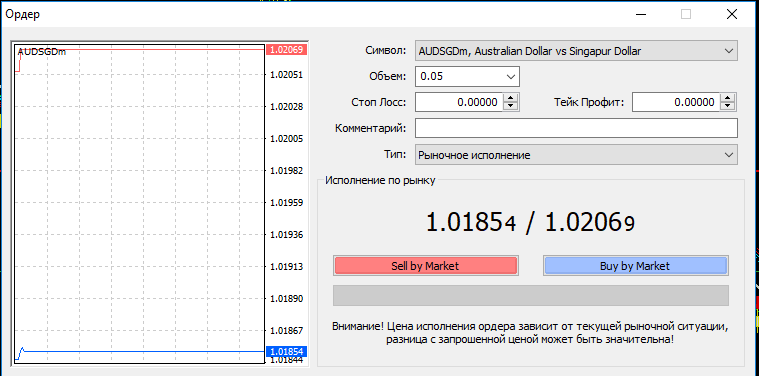Increase the Тейк Профит value
Screen dimensions: 759x376
pyautogui.click(x=728, y=98)
